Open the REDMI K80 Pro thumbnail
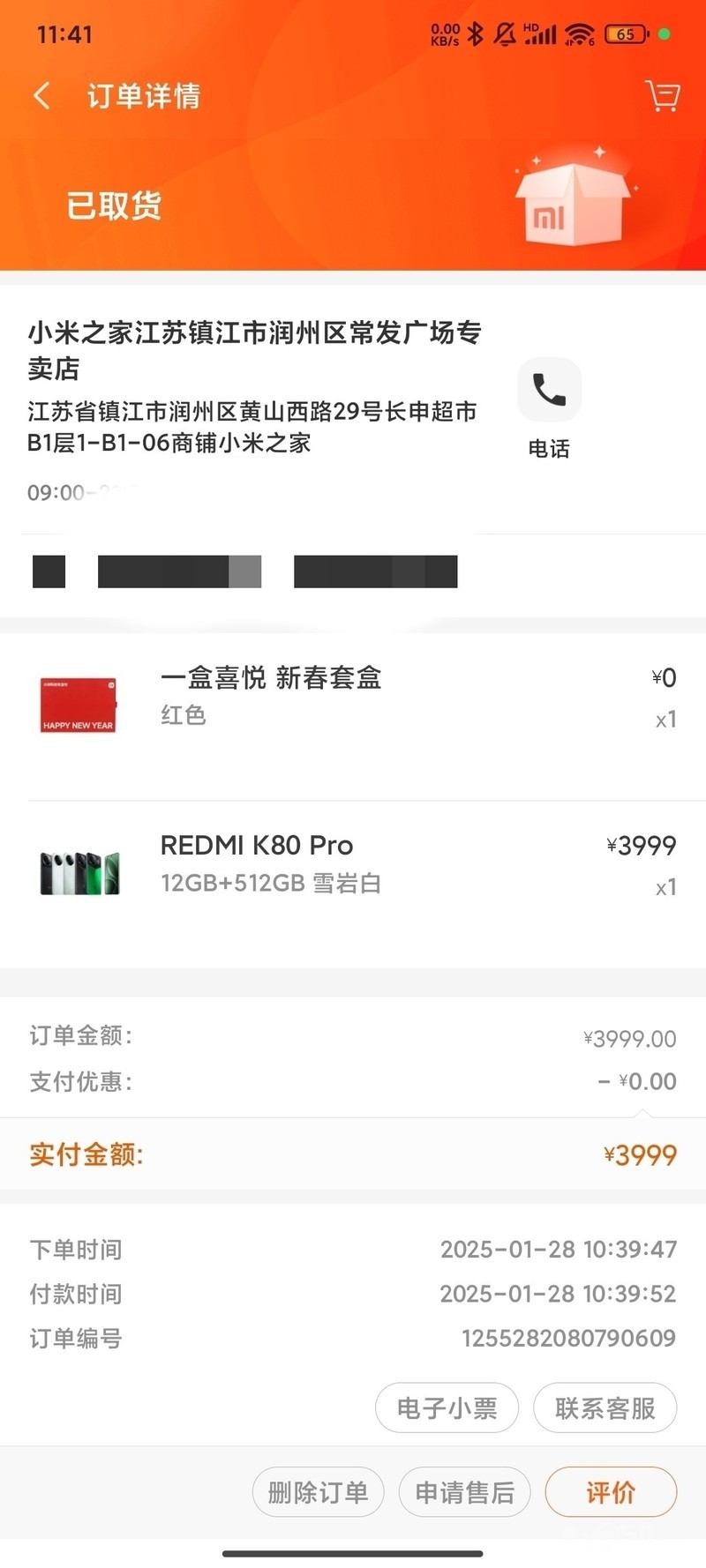Viewport: 706px width, 1568px height. (79, 872)
